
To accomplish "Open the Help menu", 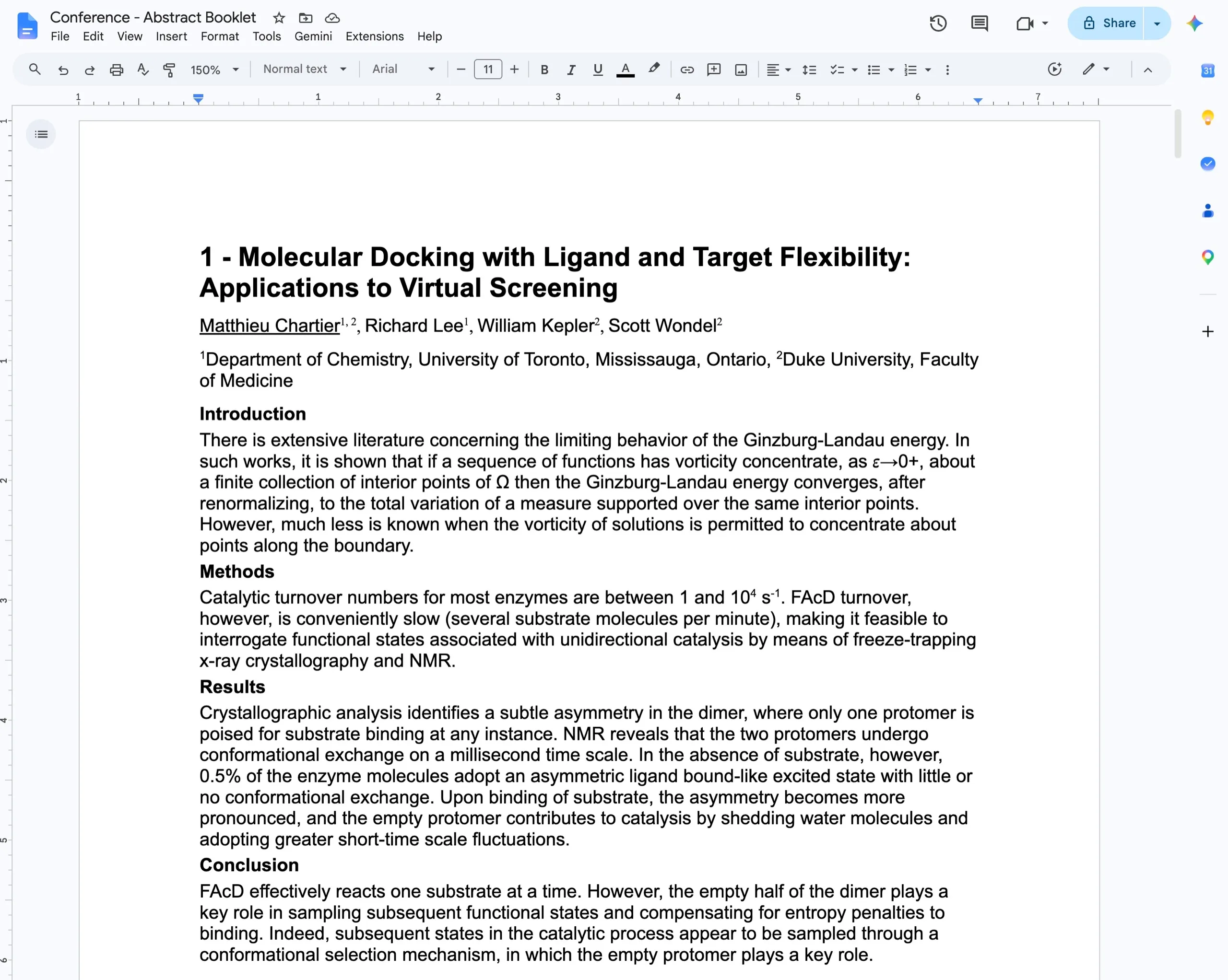I will (429, 36).
